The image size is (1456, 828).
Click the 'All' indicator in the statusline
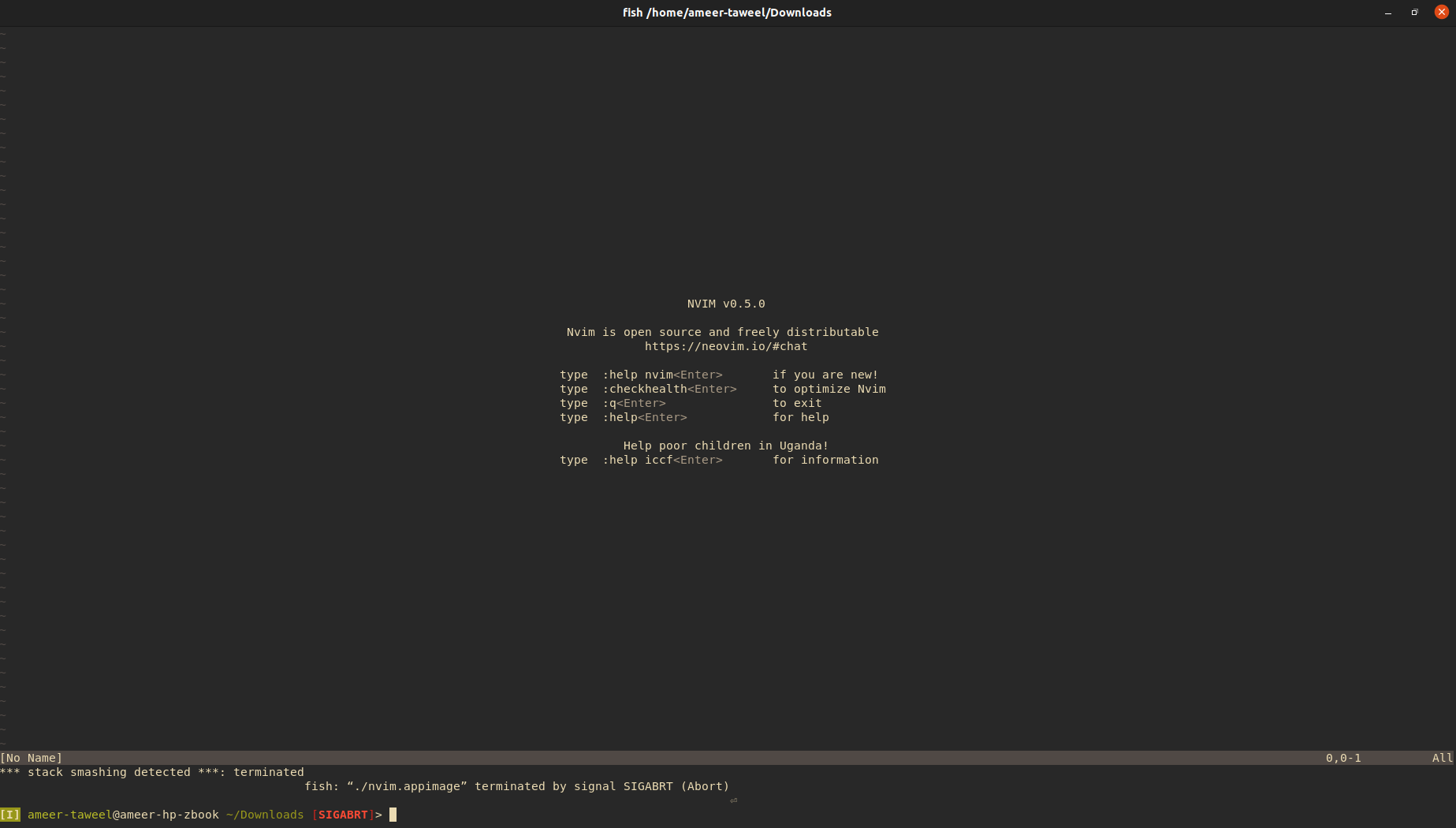1442,758
